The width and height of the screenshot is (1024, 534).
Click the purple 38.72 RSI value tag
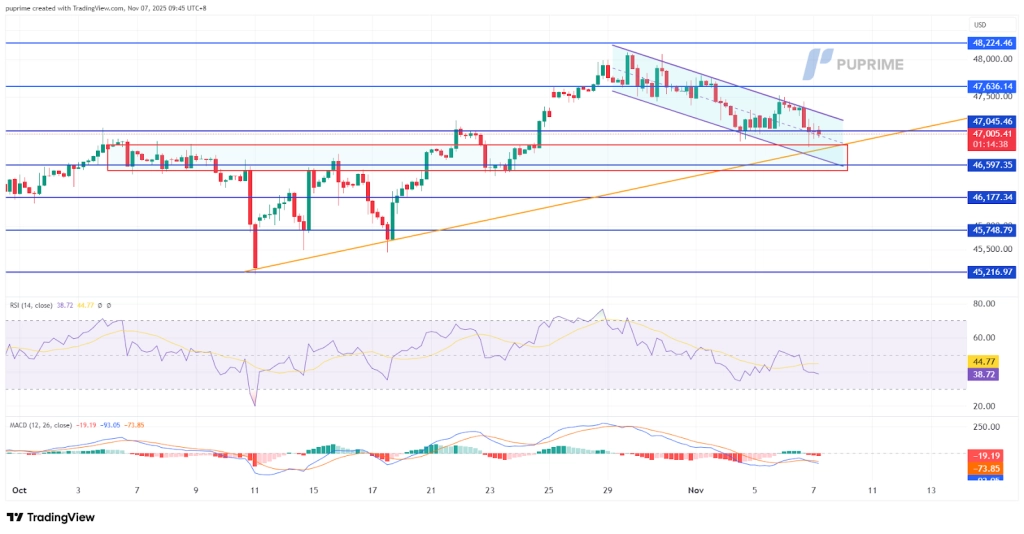click(984, 373)
